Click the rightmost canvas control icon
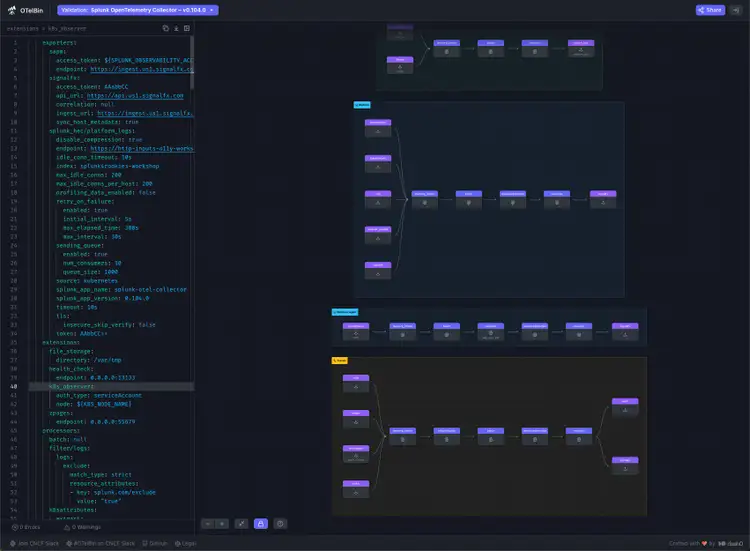The width and height of the screenshot is (750, 551). point(280,523)
